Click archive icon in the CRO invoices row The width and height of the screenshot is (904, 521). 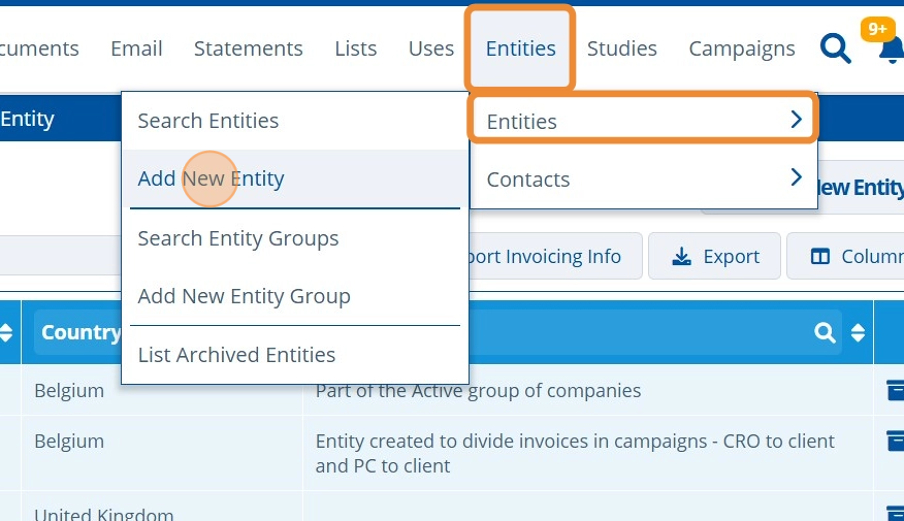(895, 441)
